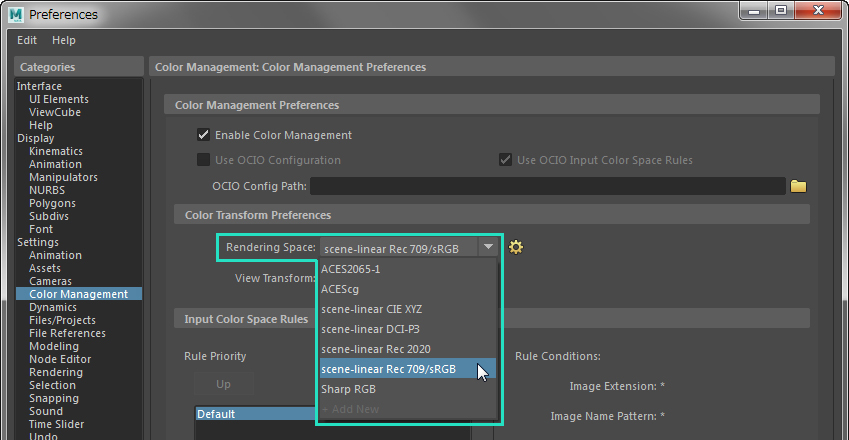Pick scene-linear Rec 709/sRGB in the list
This screenshot has width=849, height=440.
407,369
